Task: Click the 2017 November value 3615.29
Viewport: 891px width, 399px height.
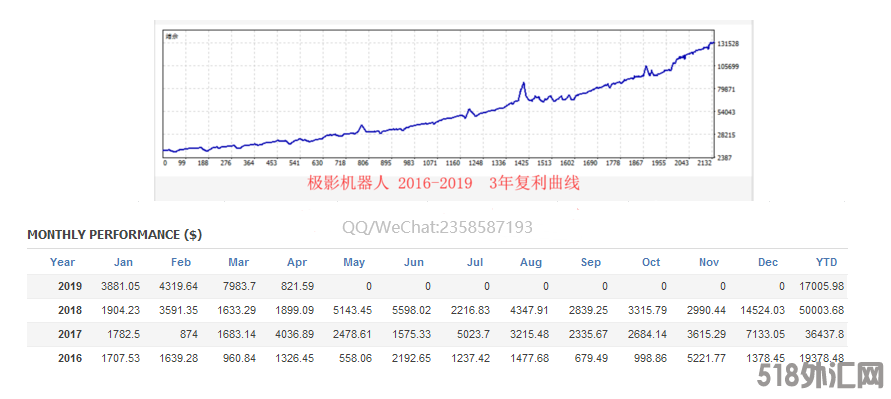Action: click(706, 334)
